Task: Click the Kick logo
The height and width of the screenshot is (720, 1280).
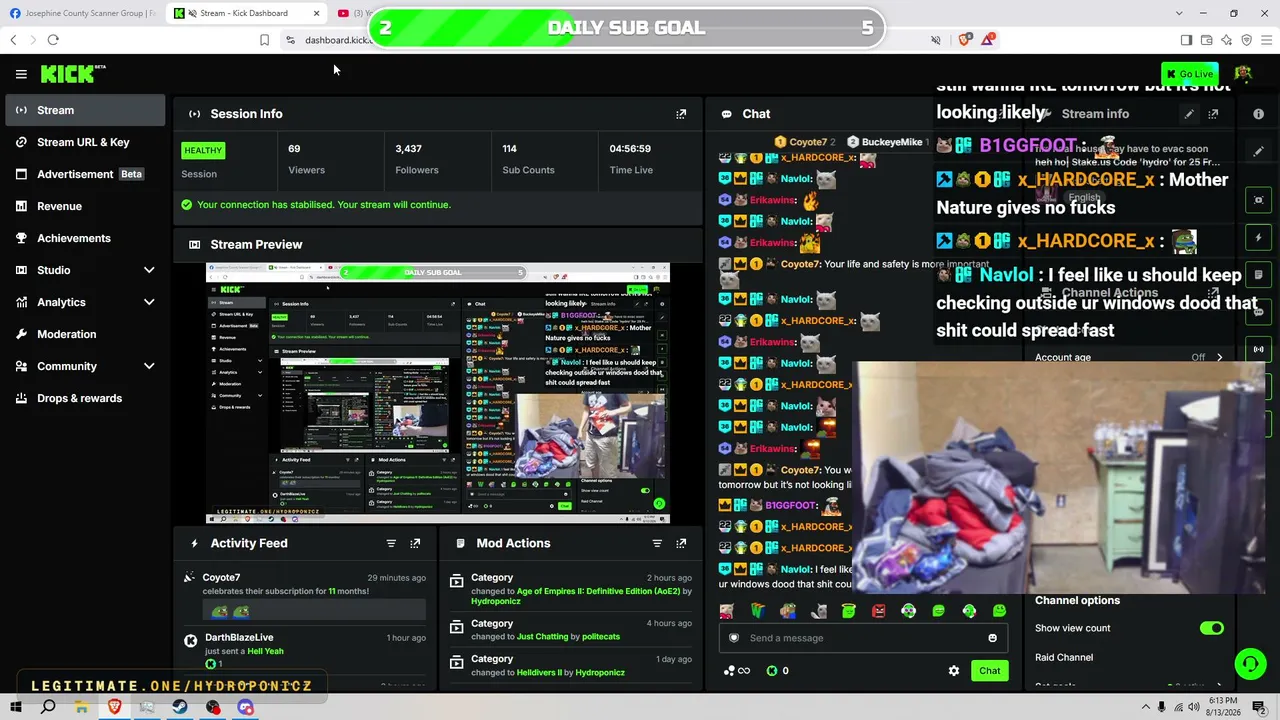Action: 72,74
